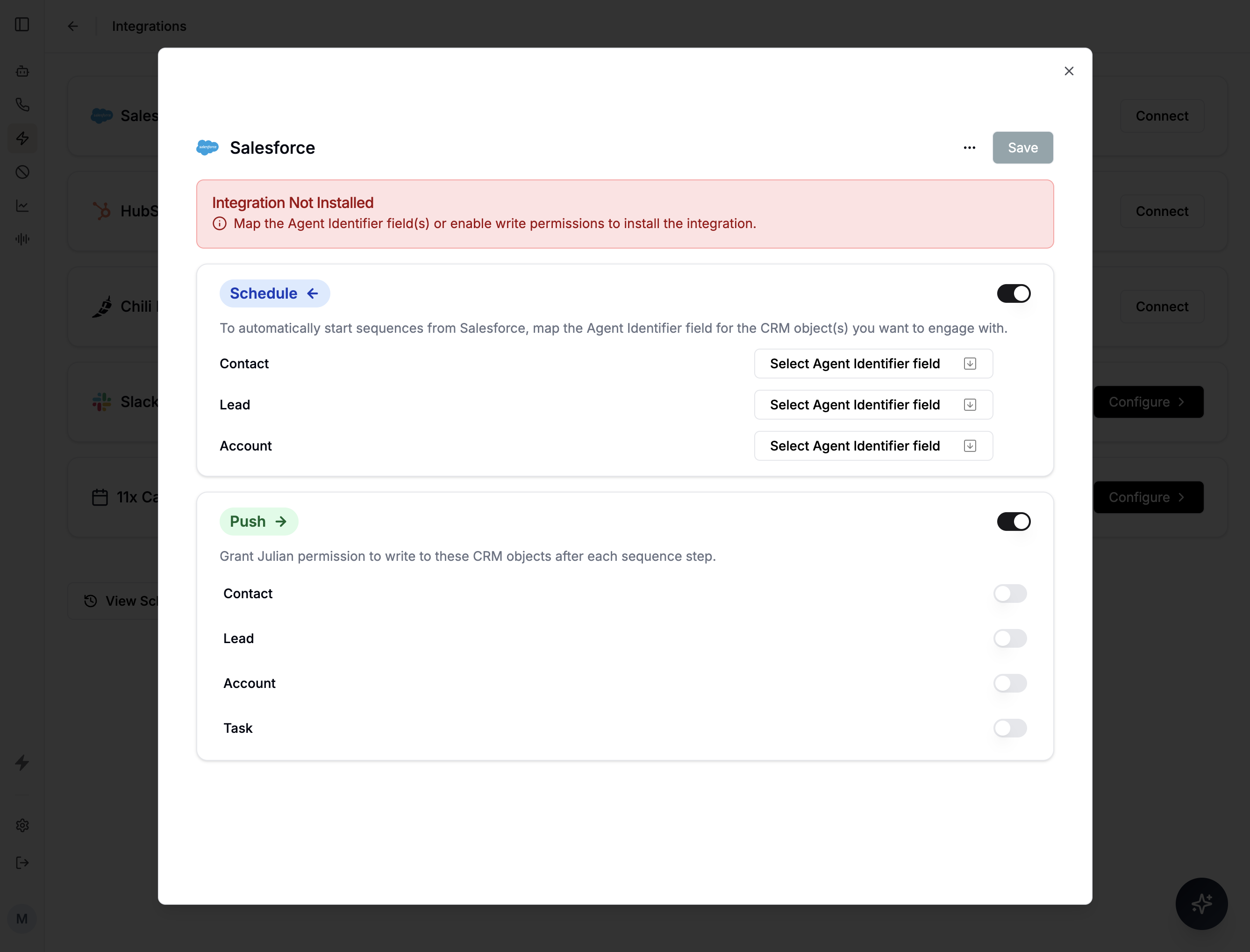Image resolution: width=1250 pixels, height=952 pixels.
Task: Click the HubSpot logo in background list
Action: click(x=102, y=211)
